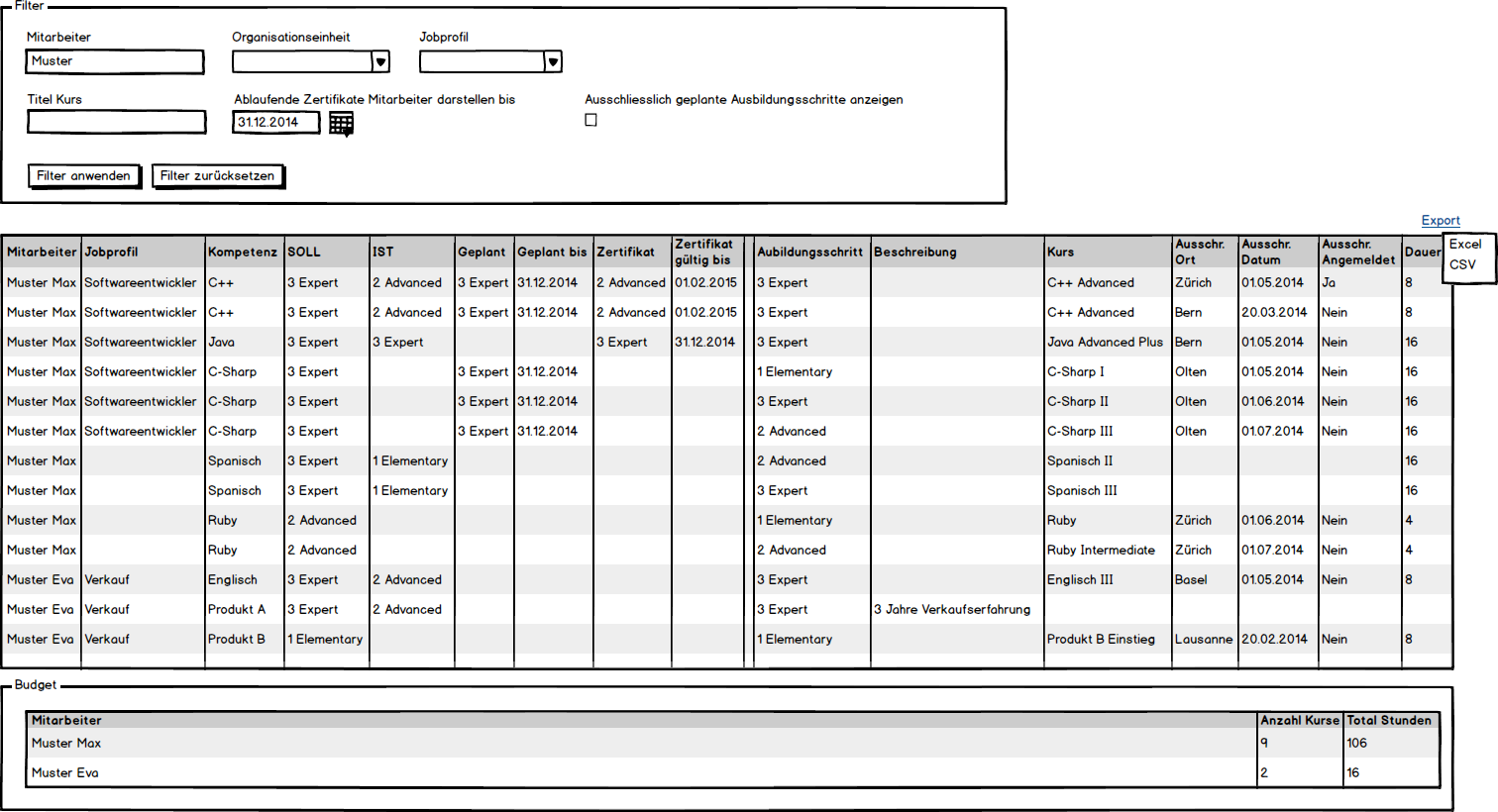This screenshot has height=812, width=1498.
Task: Select the Produkt B Einstieg course row
Action: [x=1101, y=640]
